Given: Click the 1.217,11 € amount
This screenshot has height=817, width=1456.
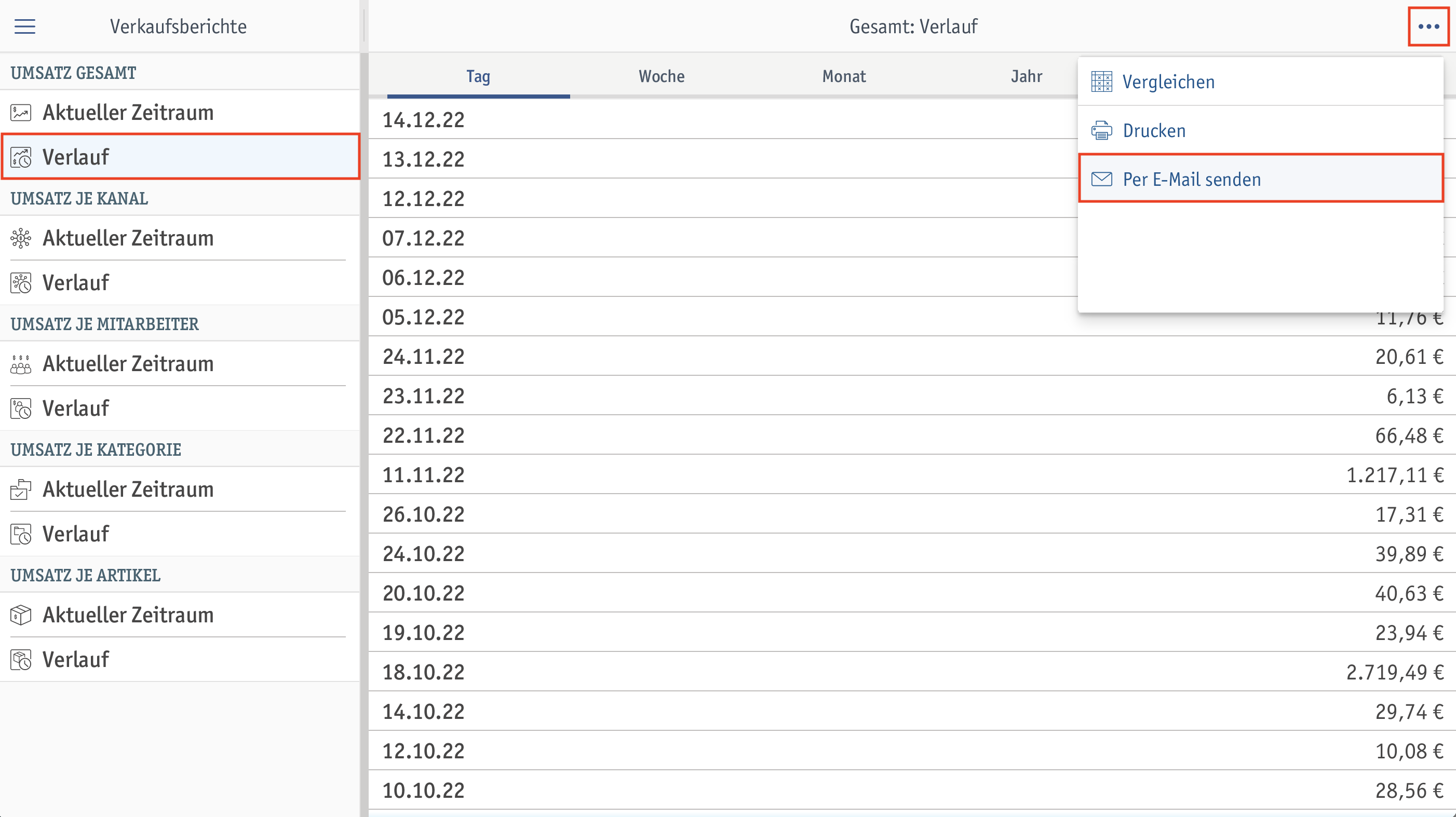Looking at the screenshot, I should 1395,474.
